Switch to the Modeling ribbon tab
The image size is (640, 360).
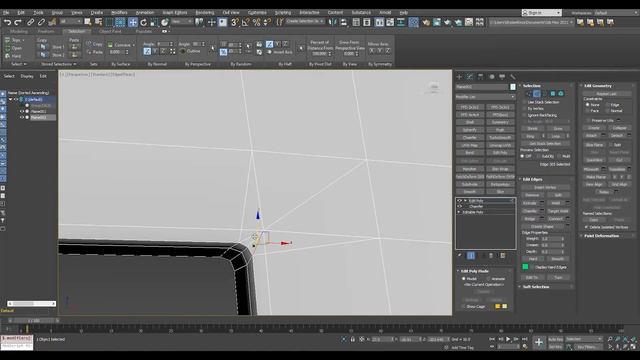pyautogui.click(x=19, y=31)
